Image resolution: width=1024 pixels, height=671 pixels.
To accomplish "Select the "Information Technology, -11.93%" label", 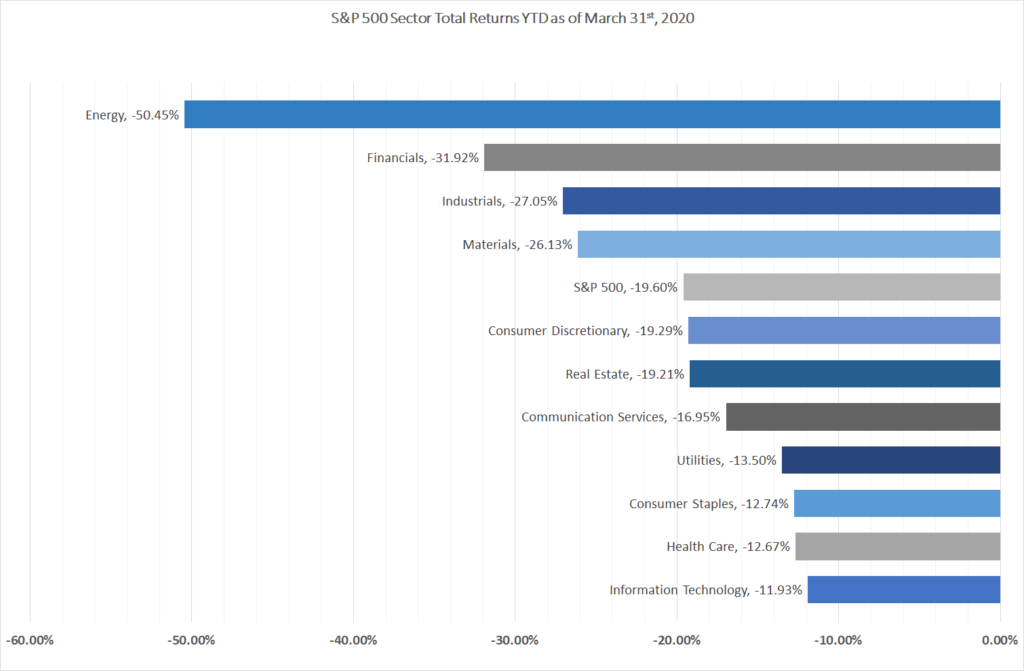I will (706, 590).
